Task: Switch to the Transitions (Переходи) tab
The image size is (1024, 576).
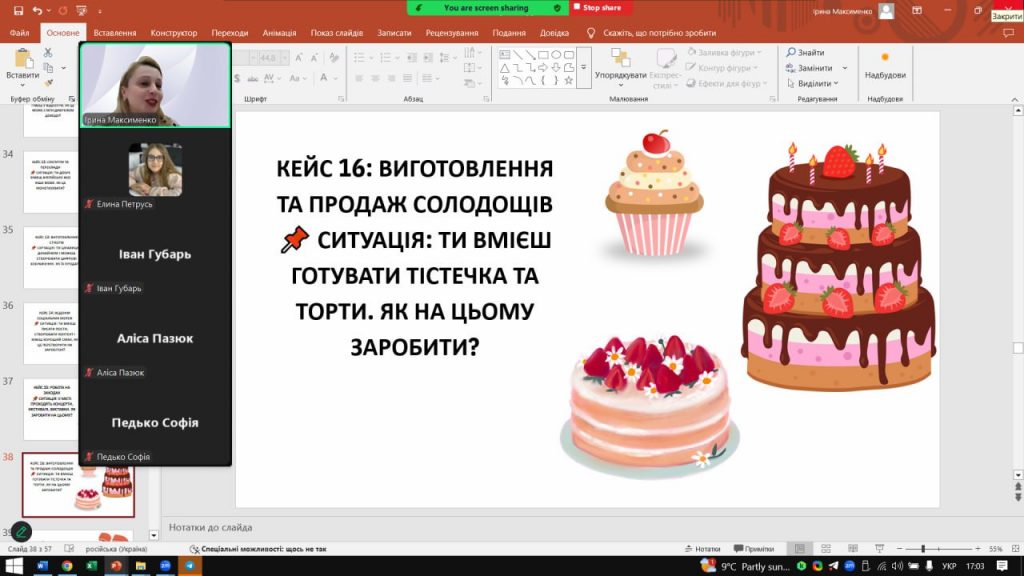Action: click(x=230, y=32)
